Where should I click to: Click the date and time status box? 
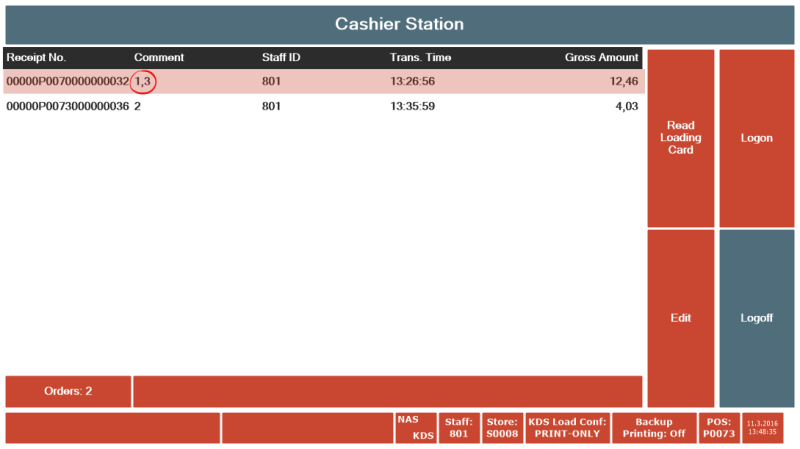click(762, 428)
